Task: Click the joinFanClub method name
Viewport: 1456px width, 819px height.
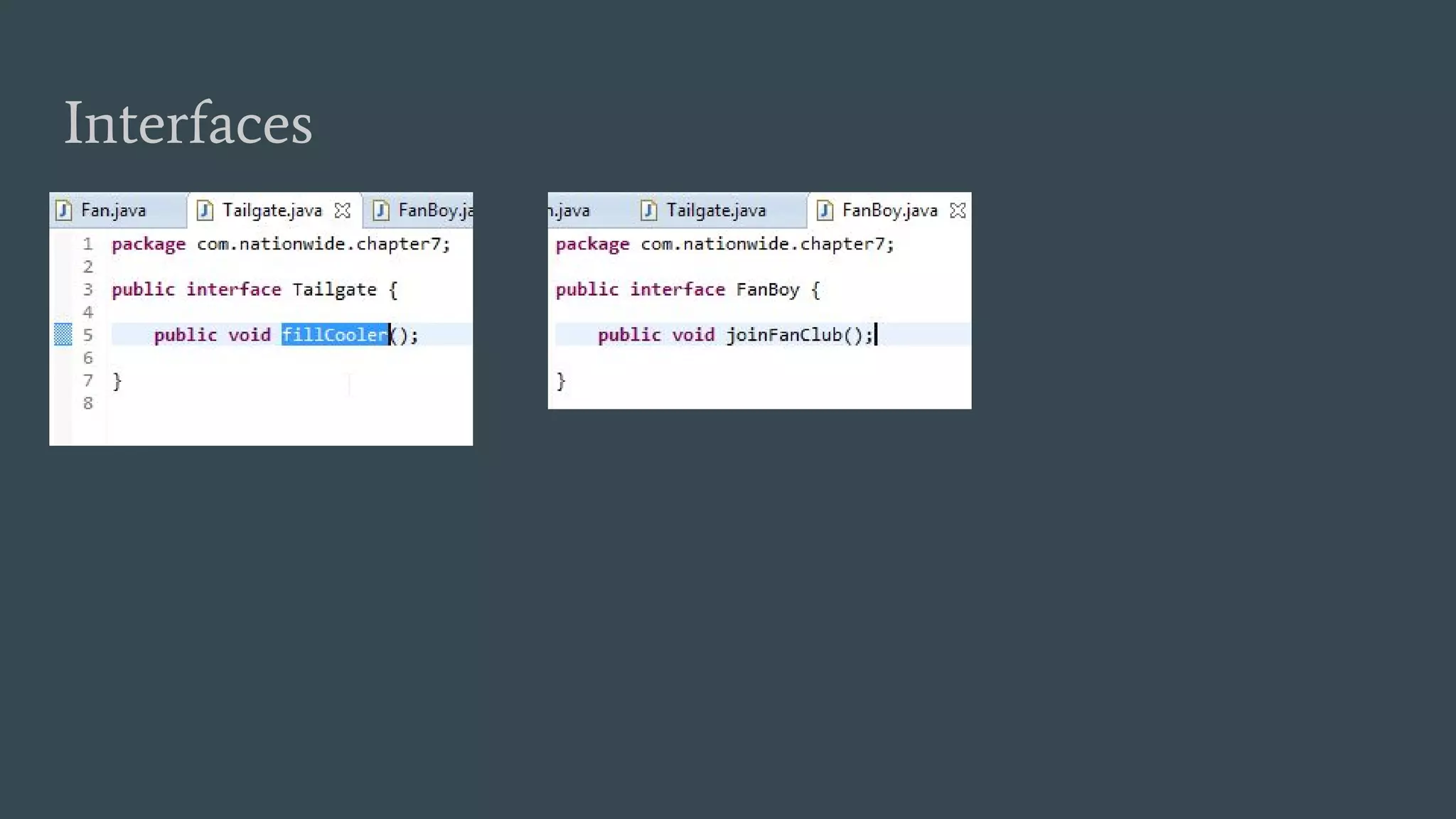Action: pos(783,335)
